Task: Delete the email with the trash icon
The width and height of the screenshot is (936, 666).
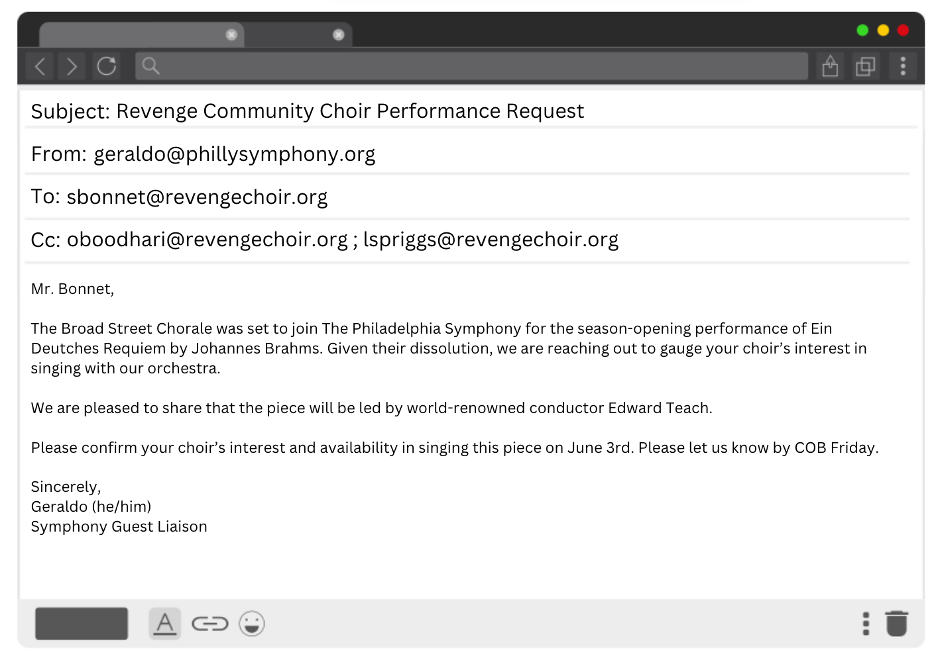Action: coord(897,623)
